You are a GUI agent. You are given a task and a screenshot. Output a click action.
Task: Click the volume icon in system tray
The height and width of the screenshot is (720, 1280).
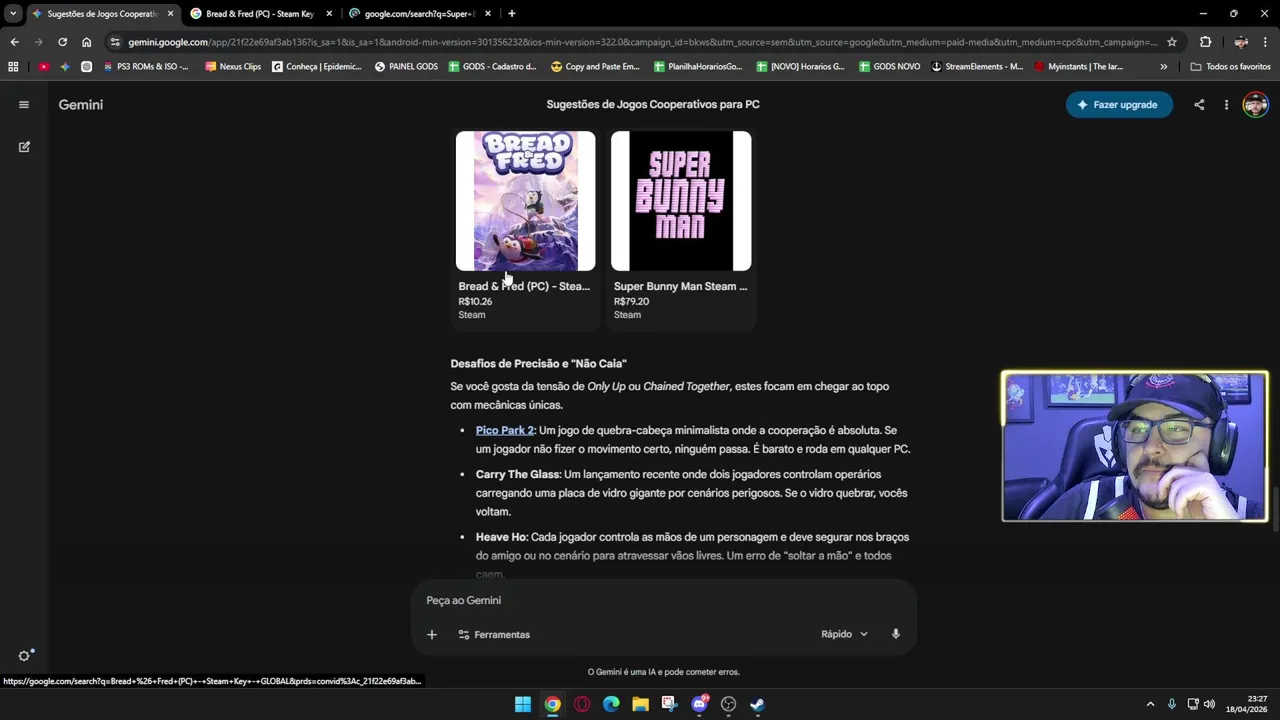pyautogui.click(x=1210, y=704)
